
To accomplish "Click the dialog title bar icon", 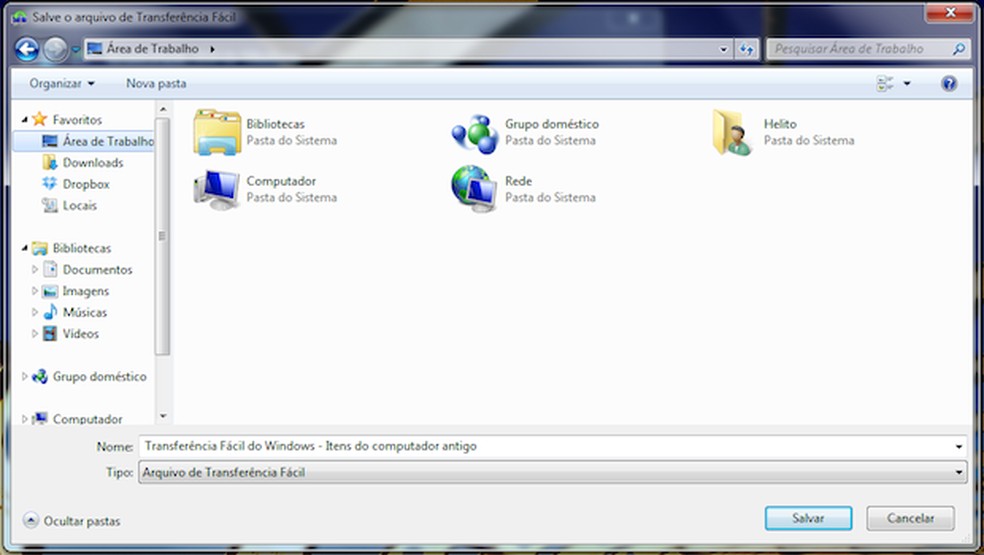I will click(19, 17).
